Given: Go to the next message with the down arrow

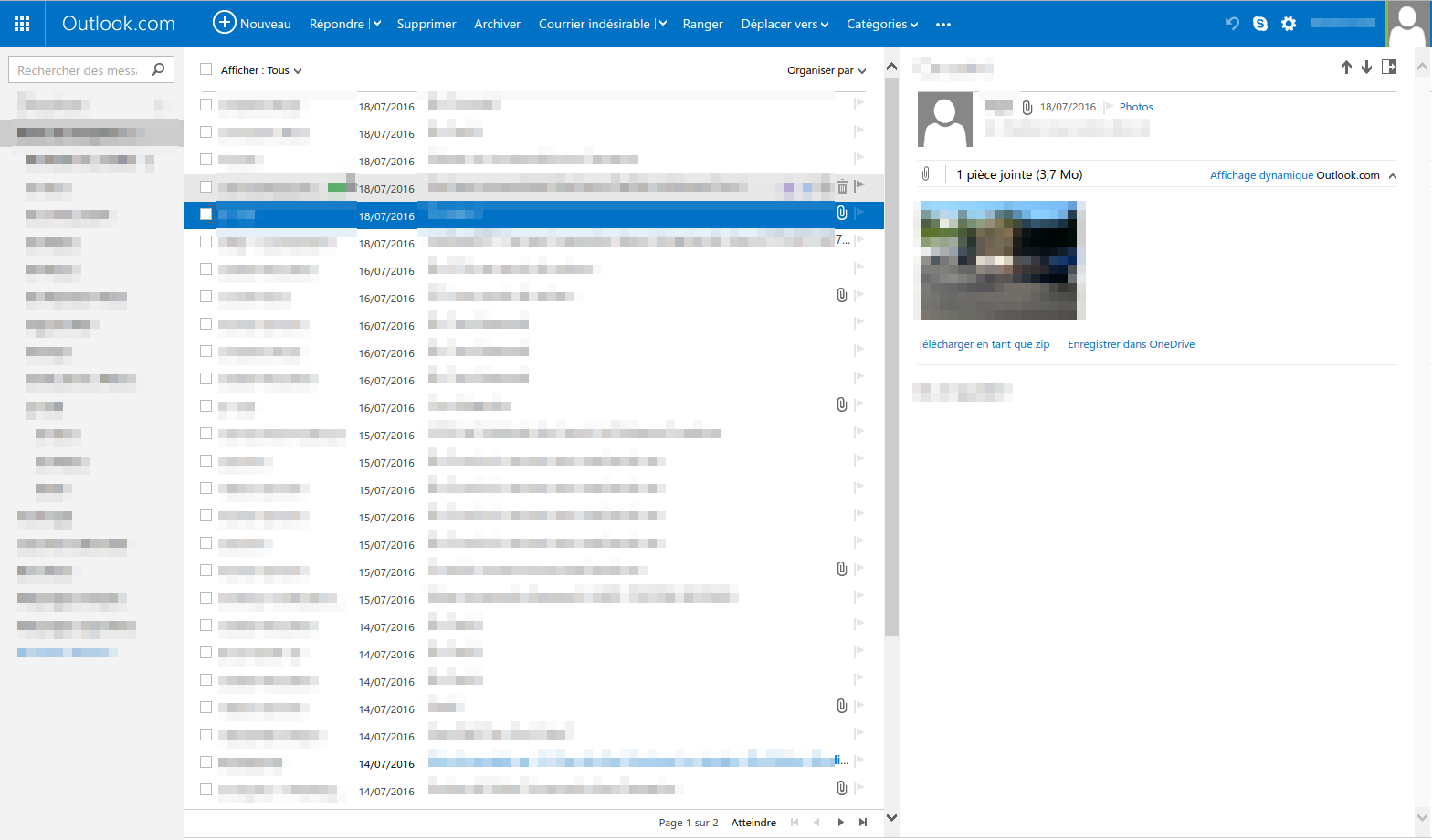Looking at the screenshot, I should click(x=1366, y=67).
